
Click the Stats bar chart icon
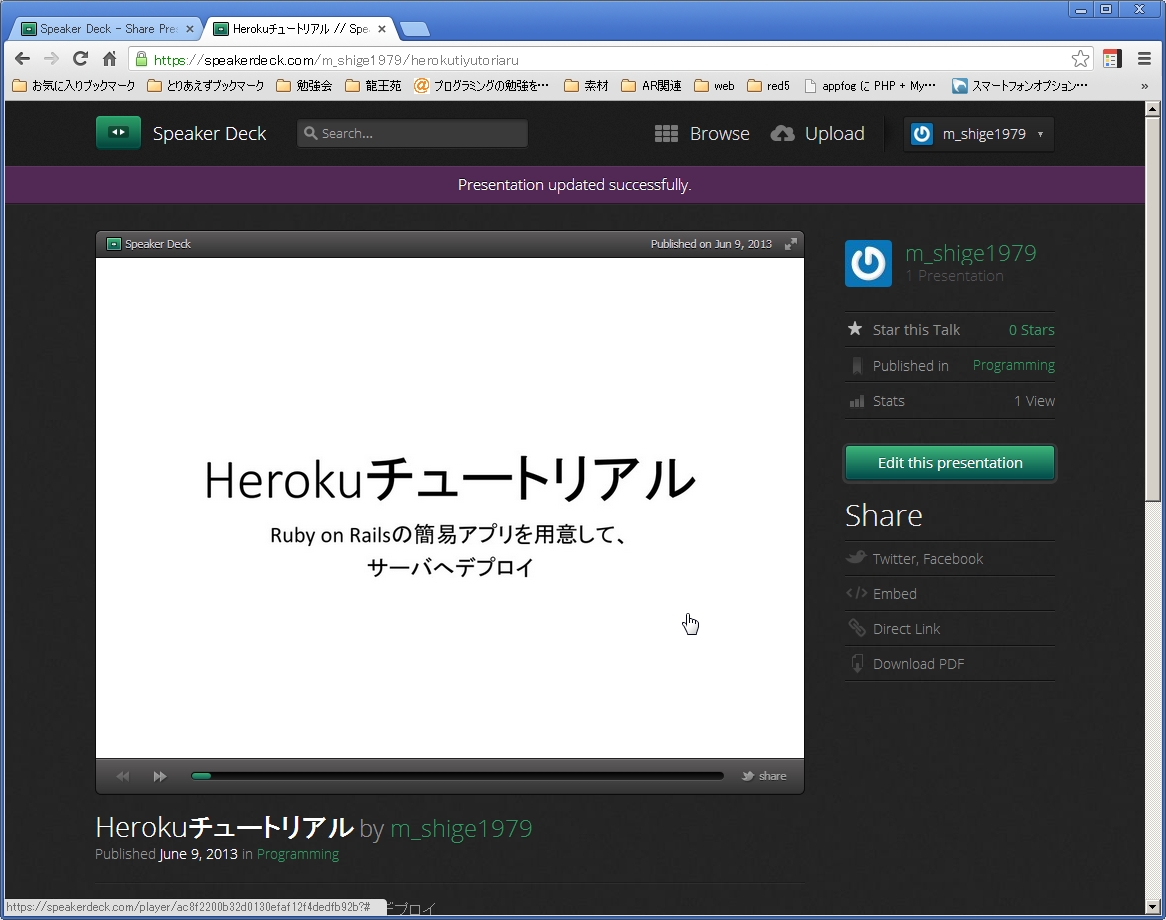(857, 402)
